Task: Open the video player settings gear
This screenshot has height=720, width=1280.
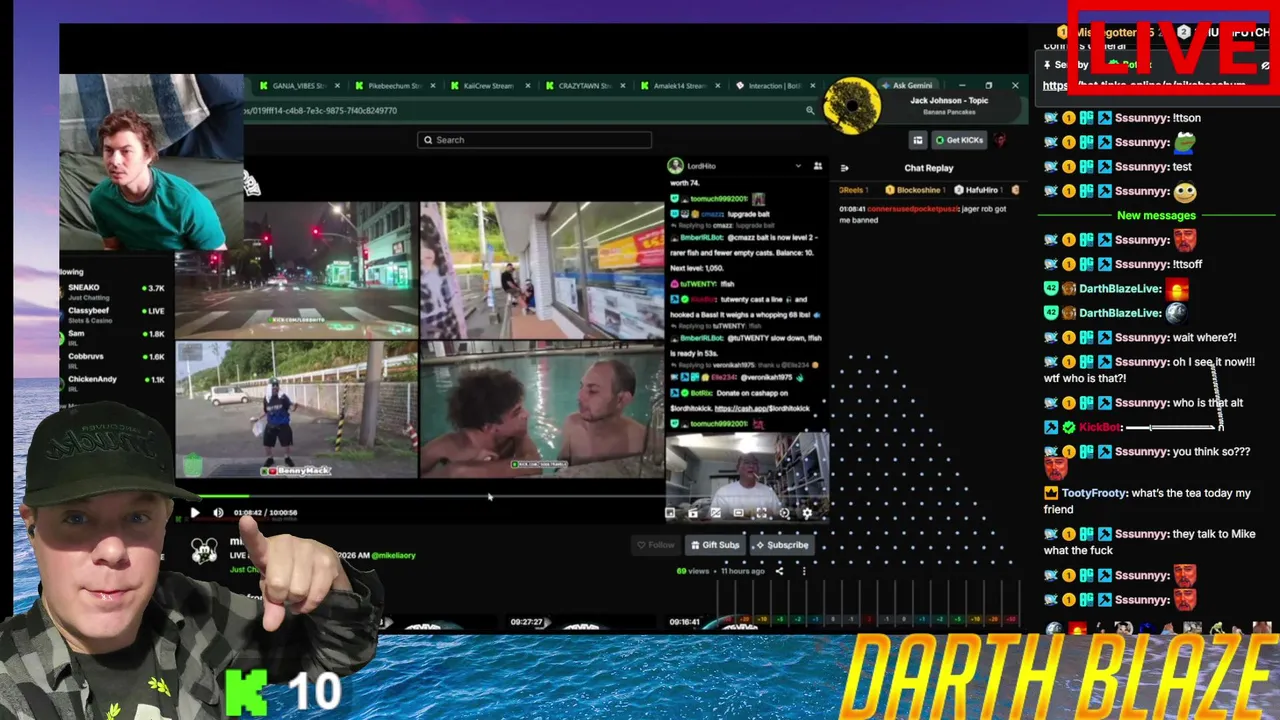Action: click(807, 513)
